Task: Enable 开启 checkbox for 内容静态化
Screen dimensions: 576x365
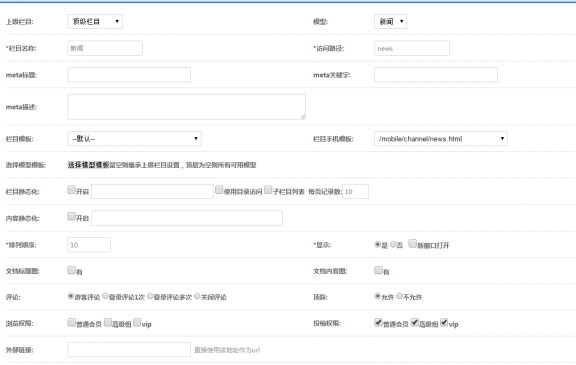Action: [71, 216]
